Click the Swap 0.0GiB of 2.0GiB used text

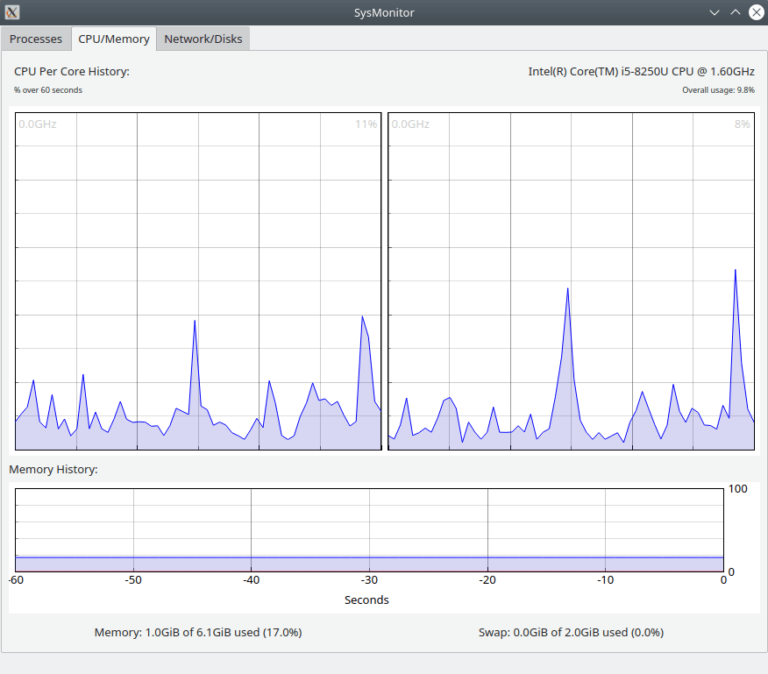tap(571, 632)
